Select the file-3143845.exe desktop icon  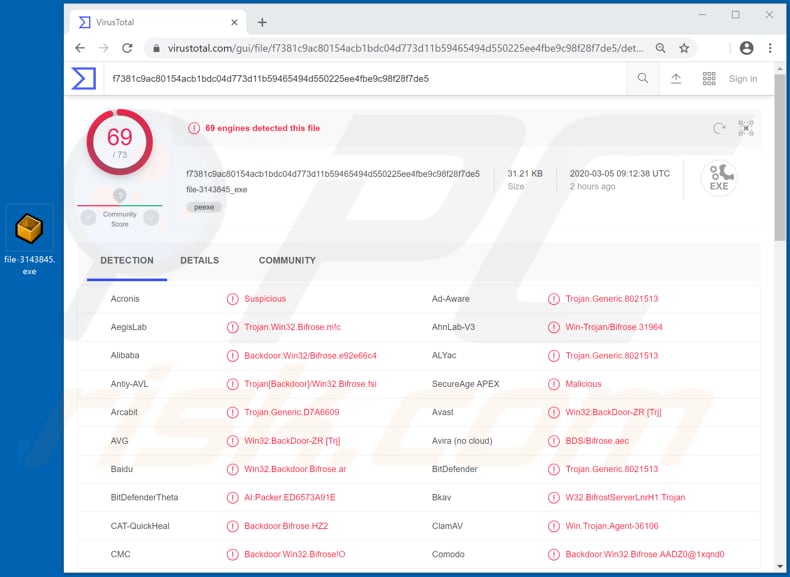[x=30, y=240]
